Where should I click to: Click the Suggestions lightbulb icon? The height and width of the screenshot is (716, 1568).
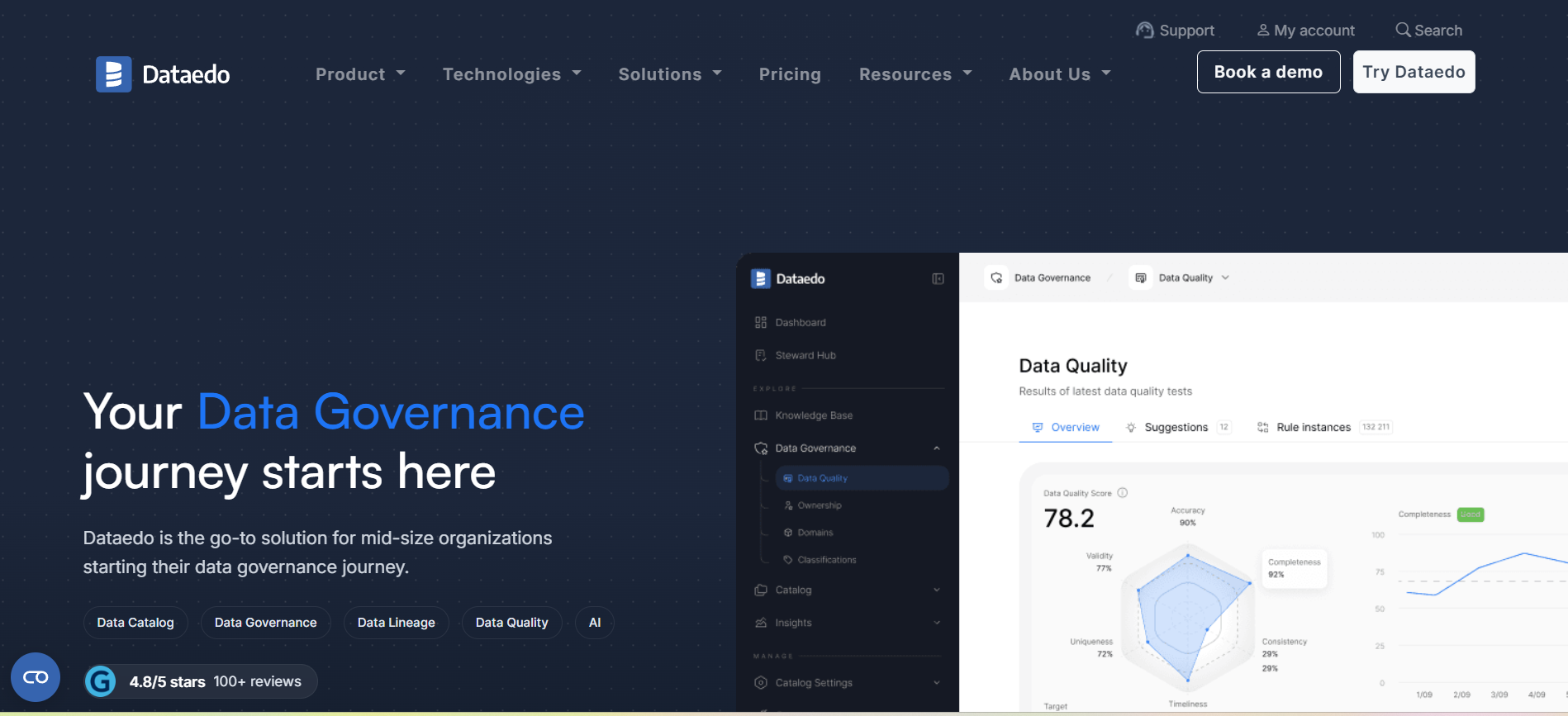click(x=1131, y=427)
